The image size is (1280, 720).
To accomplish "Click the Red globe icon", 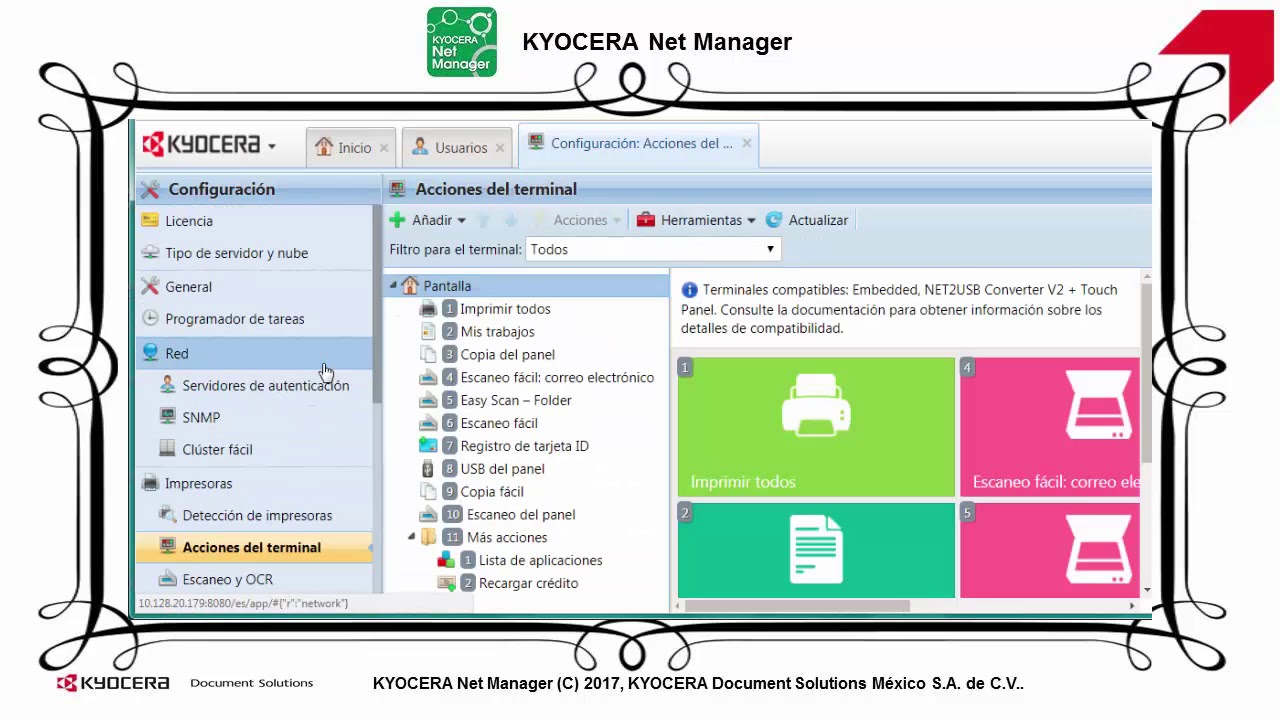I will (x=150, y=352).
